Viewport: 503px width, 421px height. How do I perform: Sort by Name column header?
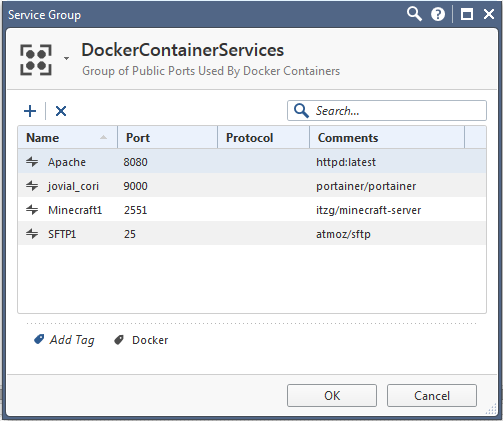(67, 137)
